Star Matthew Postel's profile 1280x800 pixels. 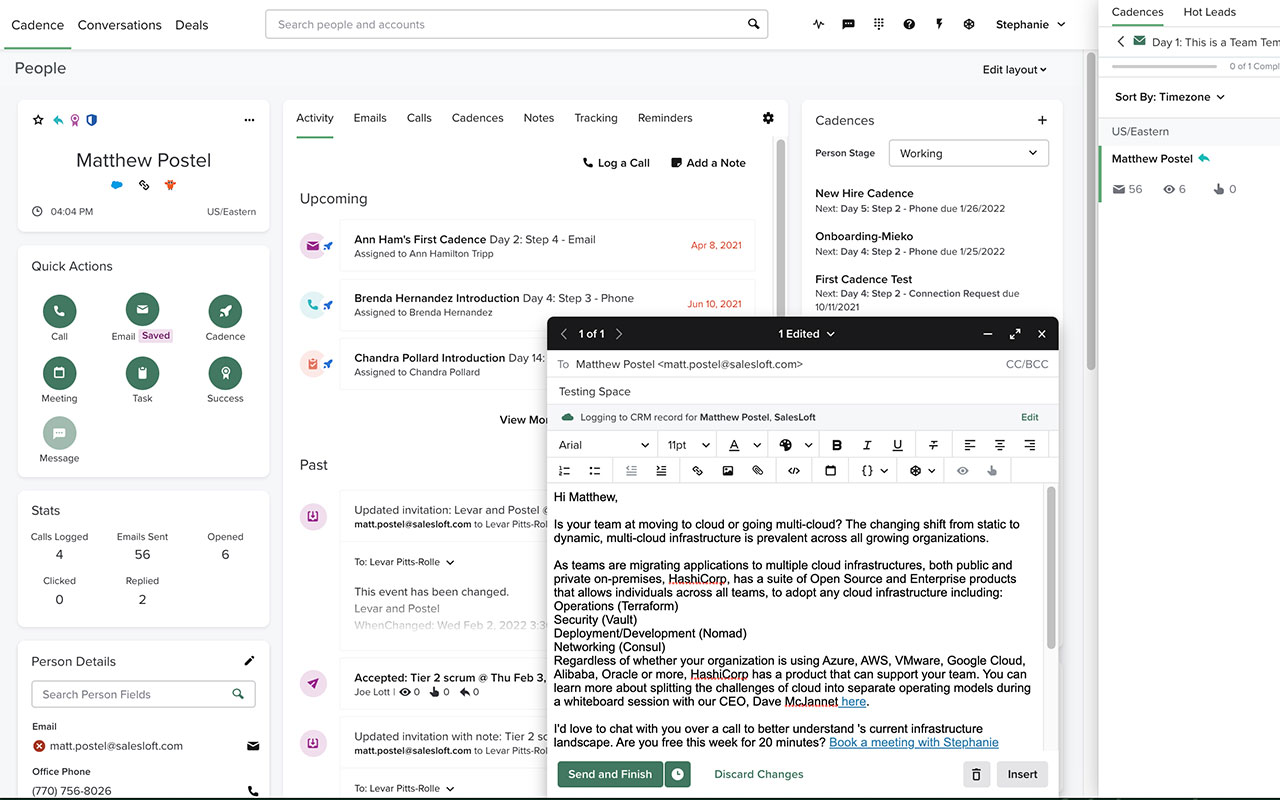coord(38,120)
